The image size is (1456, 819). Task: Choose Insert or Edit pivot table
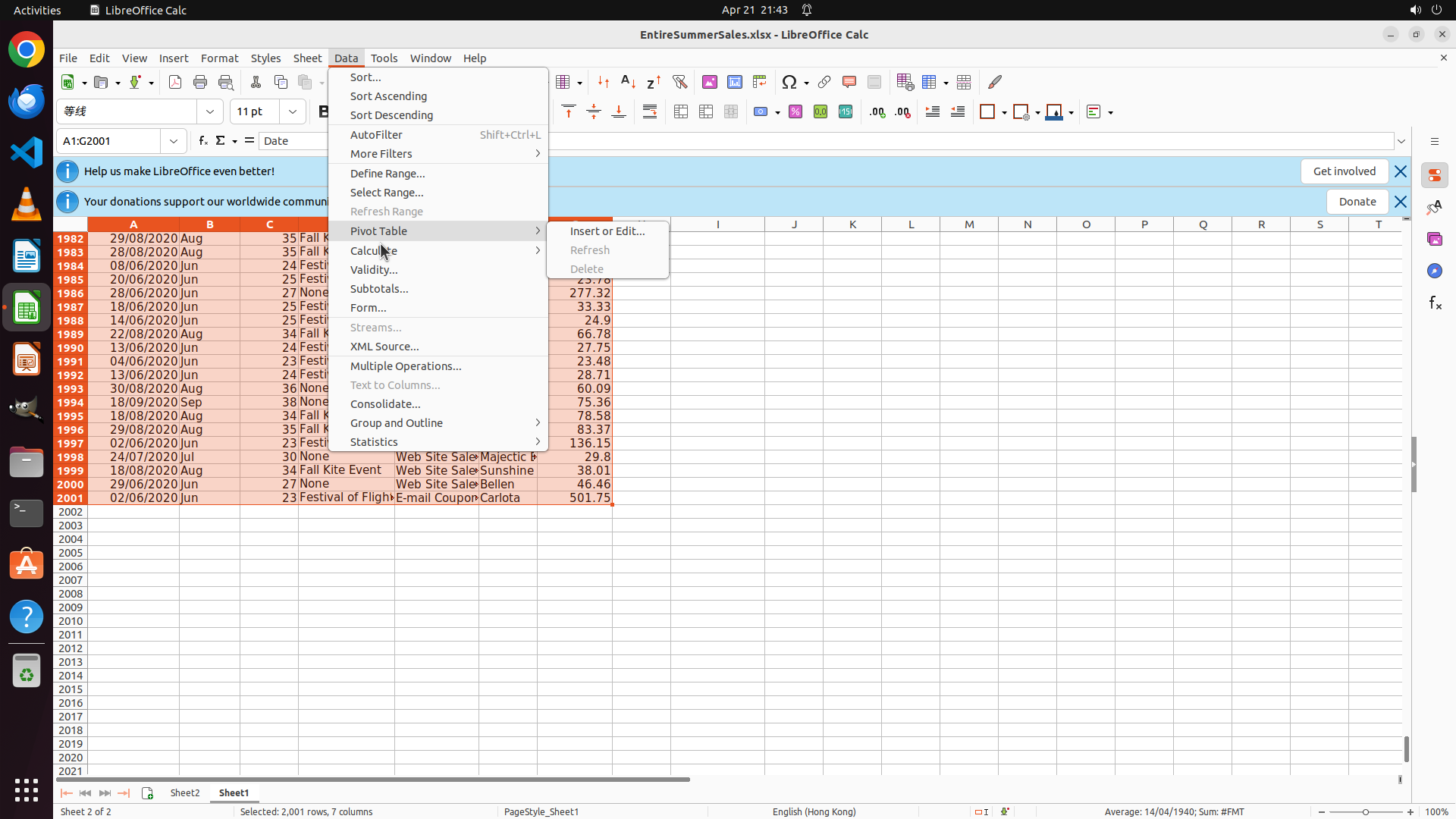pos(607,231)
